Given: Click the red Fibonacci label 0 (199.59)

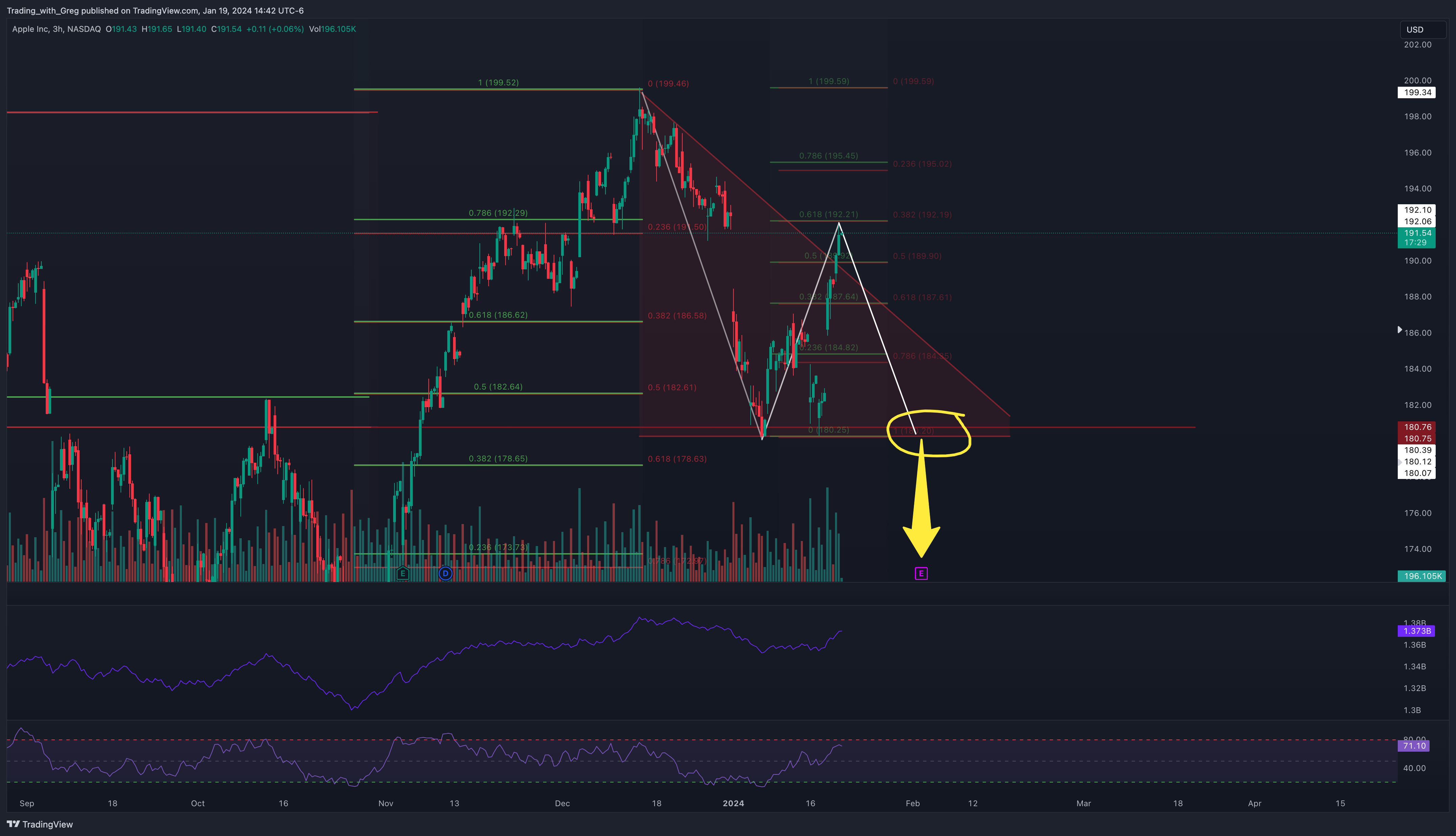Looking at the screenshot, I should pos(914,81).
